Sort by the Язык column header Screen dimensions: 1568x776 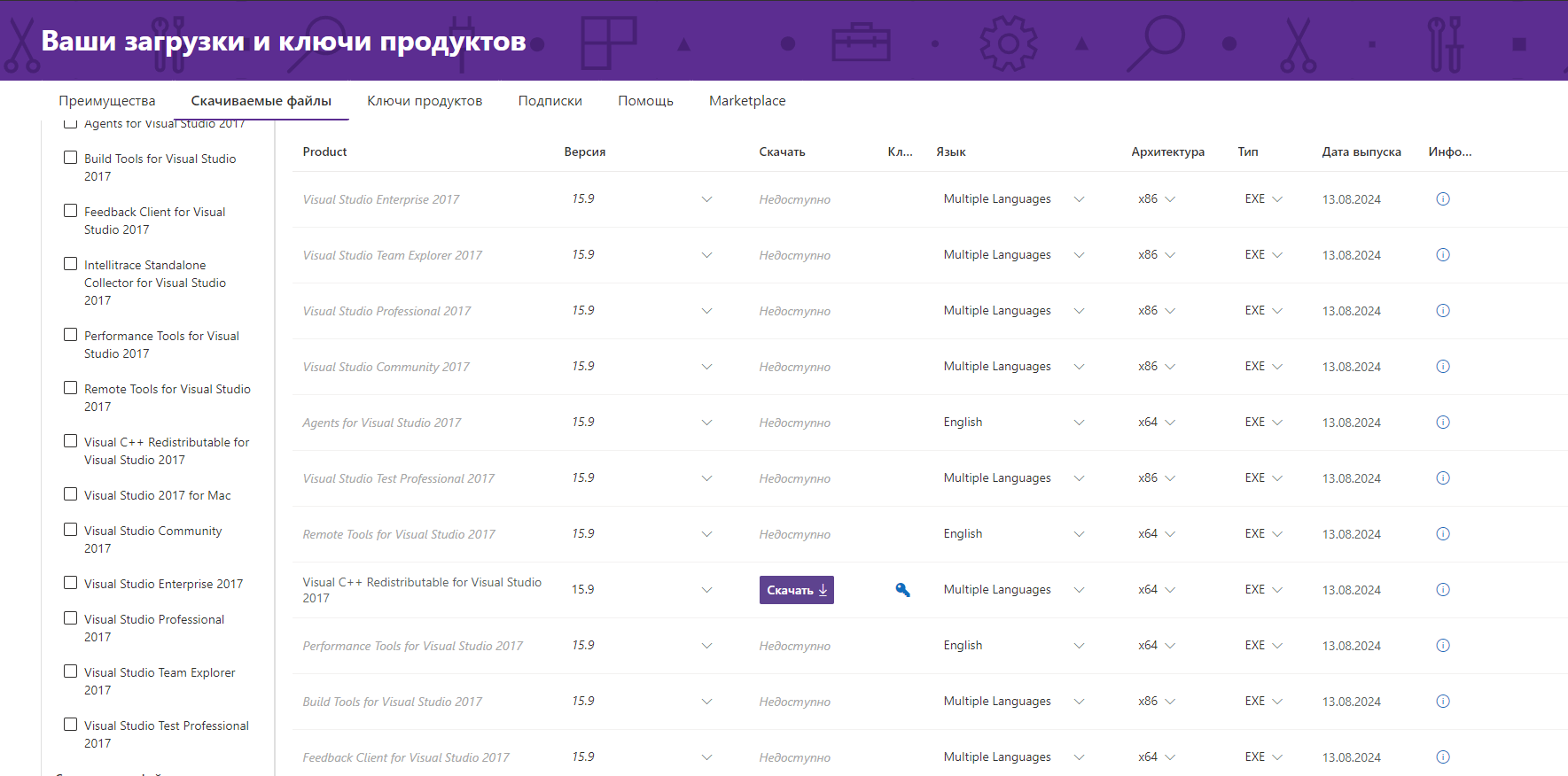[x=951, y=151]
